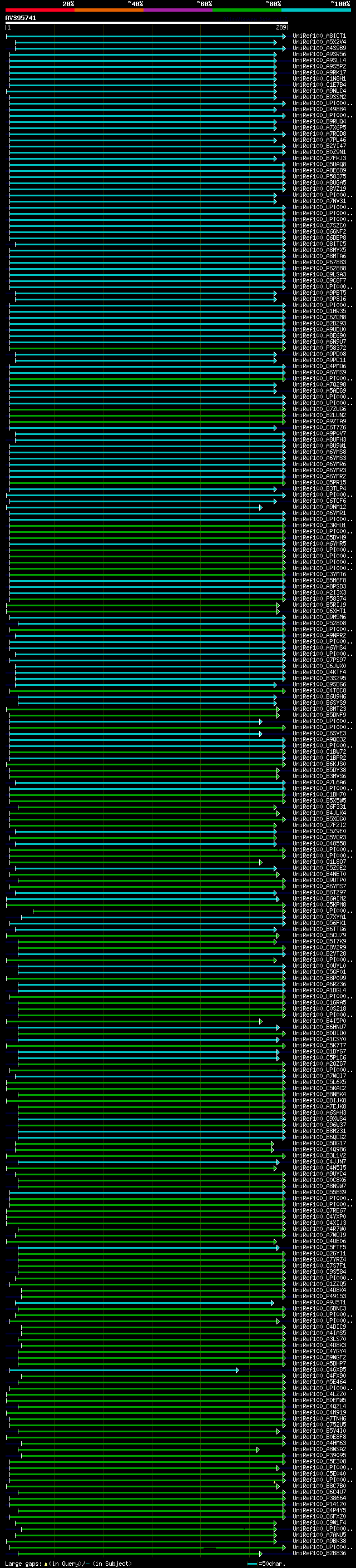Select the UniRef100_Q9LSA3 label
Viewport: 356px width, 1568px height.
(319, 275)
